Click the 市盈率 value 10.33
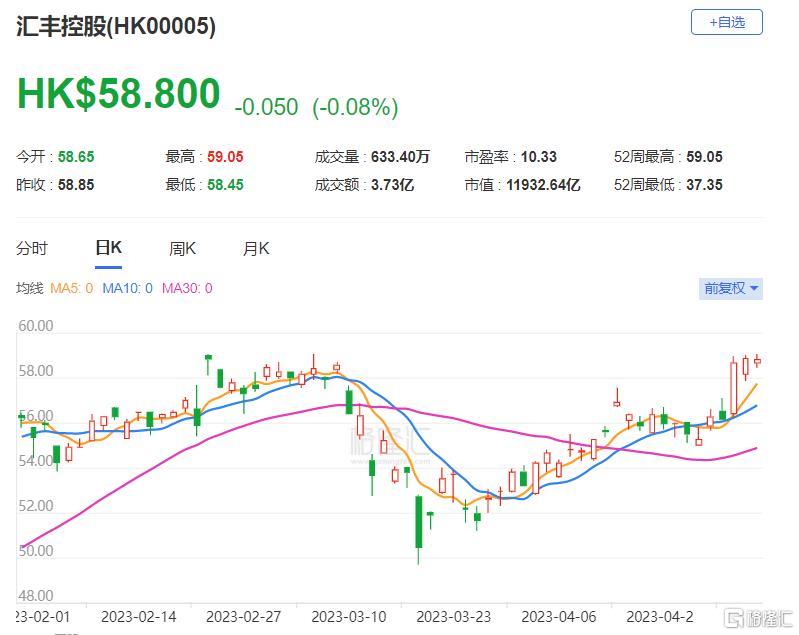 [x=539, y=156]
